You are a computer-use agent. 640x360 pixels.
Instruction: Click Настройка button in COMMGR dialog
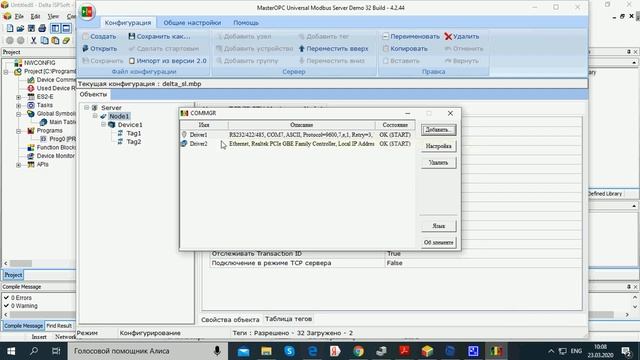438,146
